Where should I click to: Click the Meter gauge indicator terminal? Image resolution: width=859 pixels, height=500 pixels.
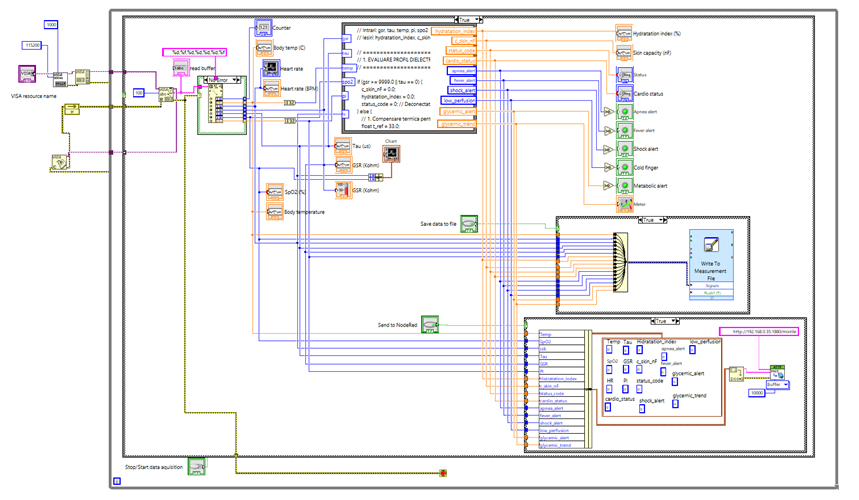pos(625,204)
